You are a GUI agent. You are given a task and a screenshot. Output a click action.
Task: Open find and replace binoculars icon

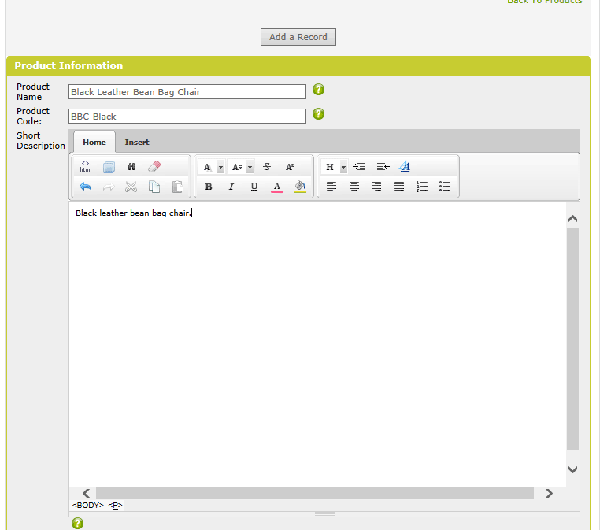coord(131,167)
